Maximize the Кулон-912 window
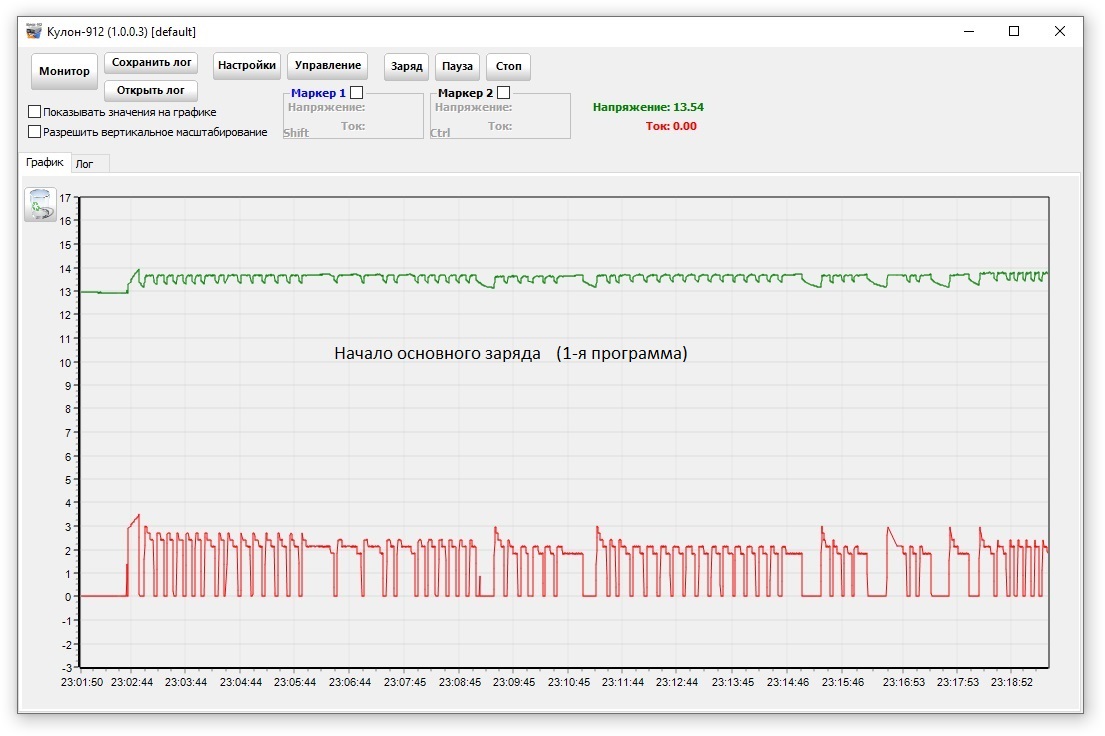The height and width of the screenshot is (736, 1105). click(1014, 31)
